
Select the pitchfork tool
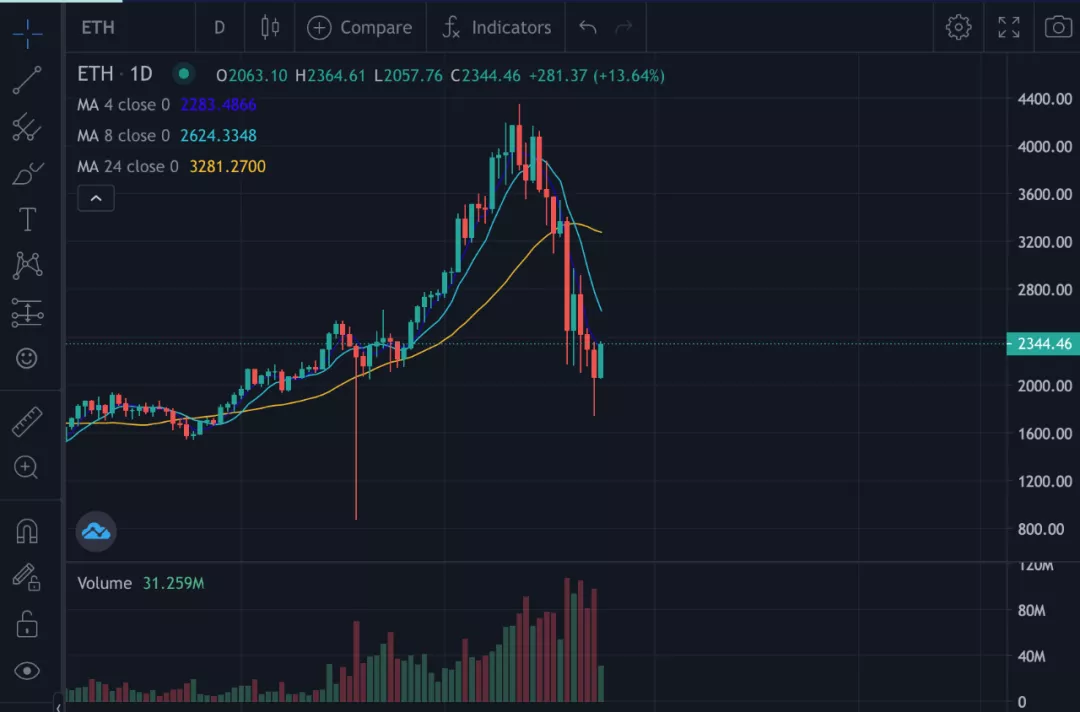tap(27, 127)
